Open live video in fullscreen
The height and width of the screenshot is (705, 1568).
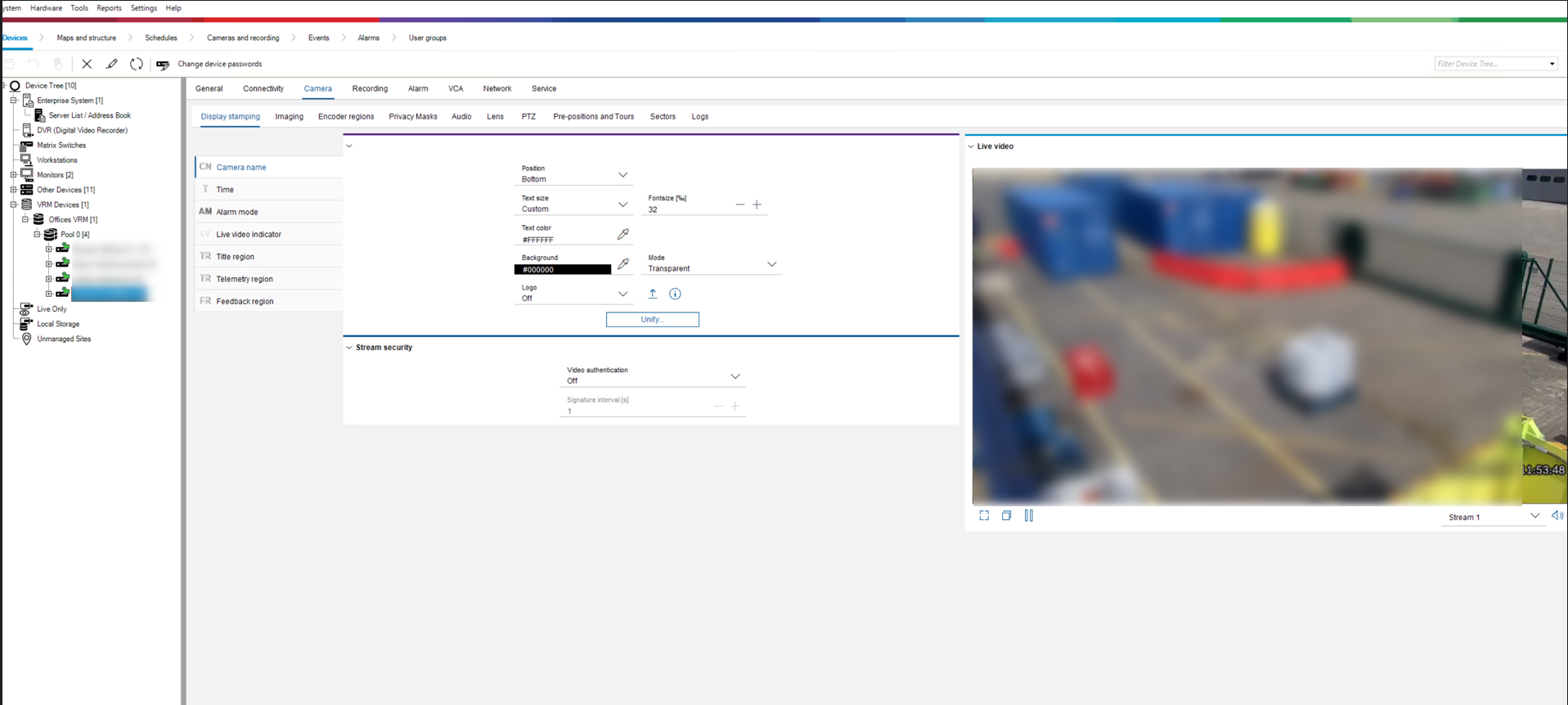pos(984,516)
